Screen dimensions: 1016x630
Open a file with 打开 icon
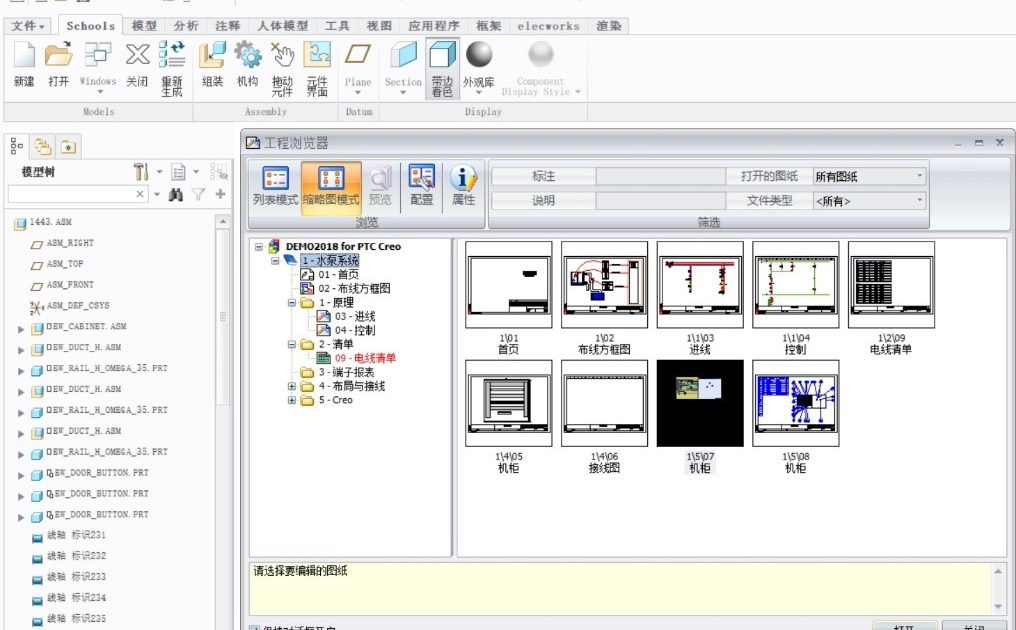pos(58,54)
